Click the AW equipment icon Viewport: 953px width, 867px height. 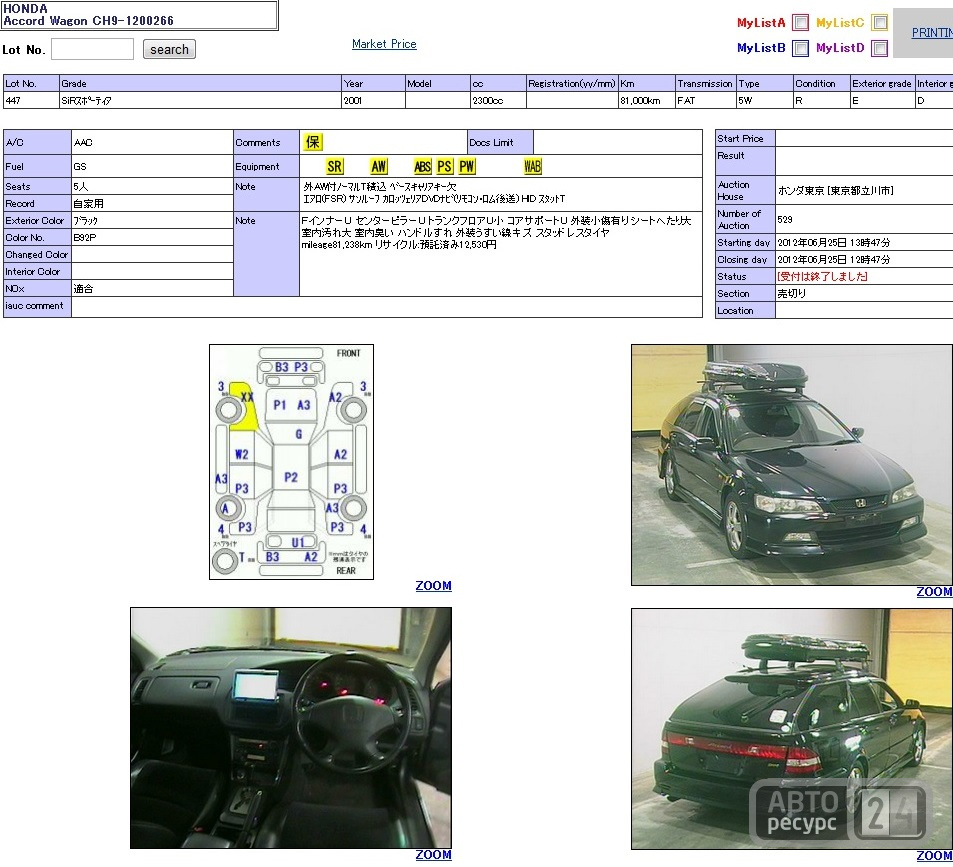coord(379,166)
